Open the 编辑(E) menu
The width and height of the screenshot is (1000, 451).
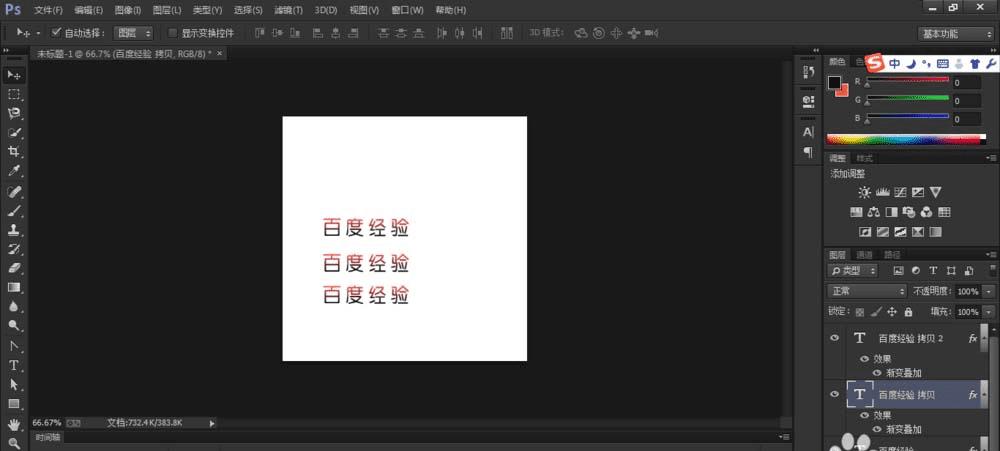pyautogui.click(x=89, y=10)
